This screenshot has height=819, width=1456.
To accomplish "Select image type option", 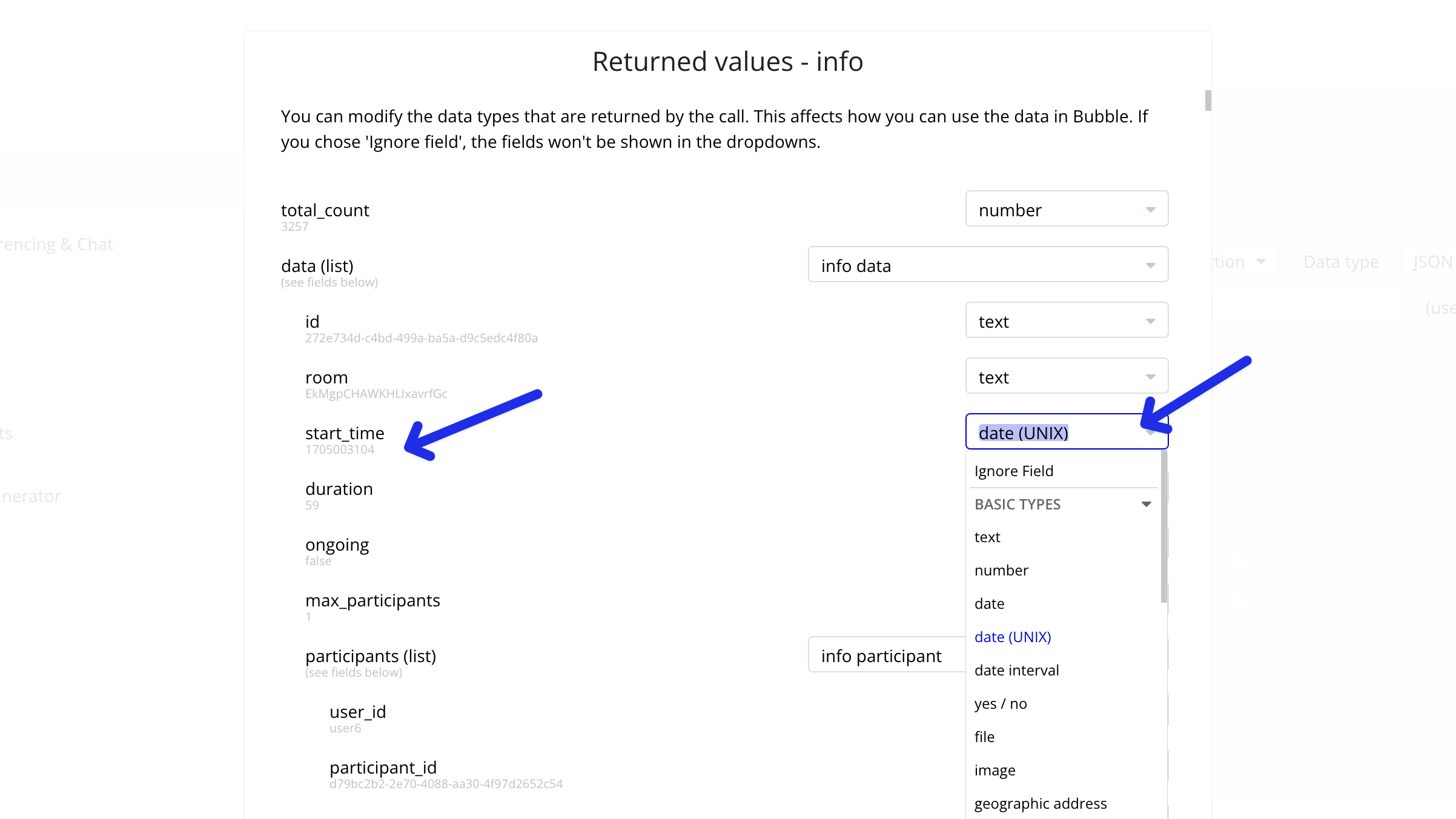I will tap(994, 771).
